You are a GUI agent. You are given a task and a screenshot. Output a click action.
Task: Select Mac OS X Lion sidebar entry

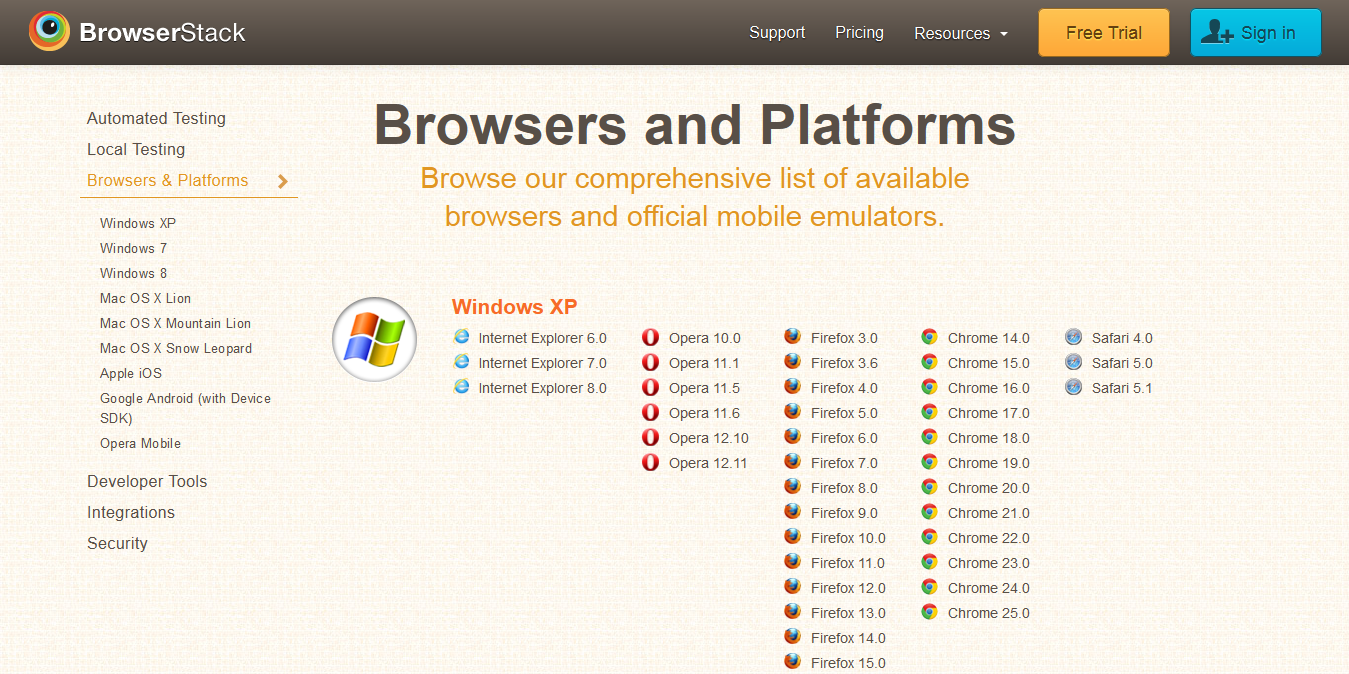[x=145, y=298]
